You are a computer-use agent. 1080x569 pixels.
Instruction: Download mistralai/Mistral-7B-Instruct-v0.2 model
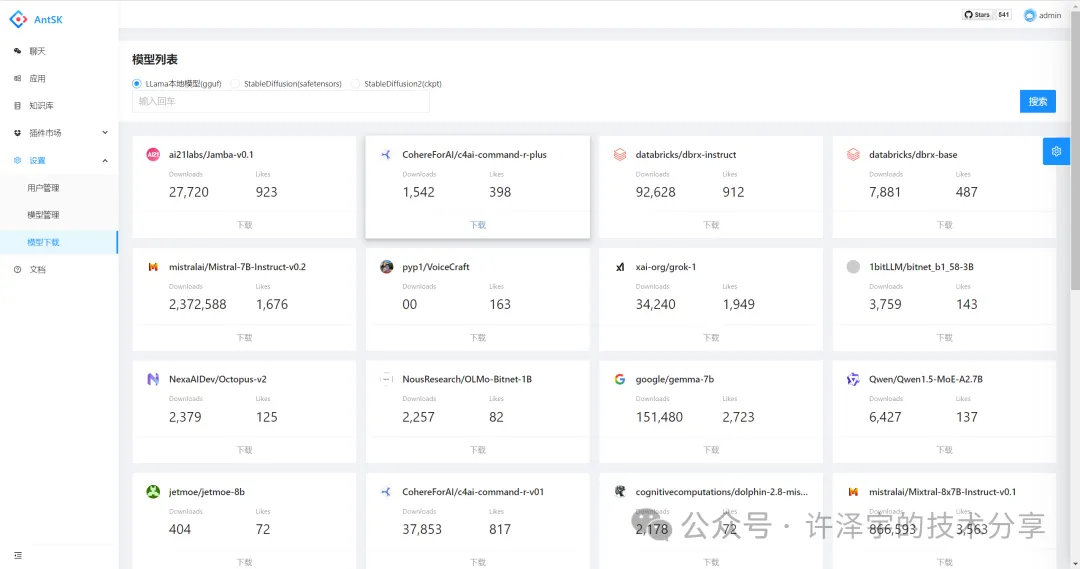245,338
